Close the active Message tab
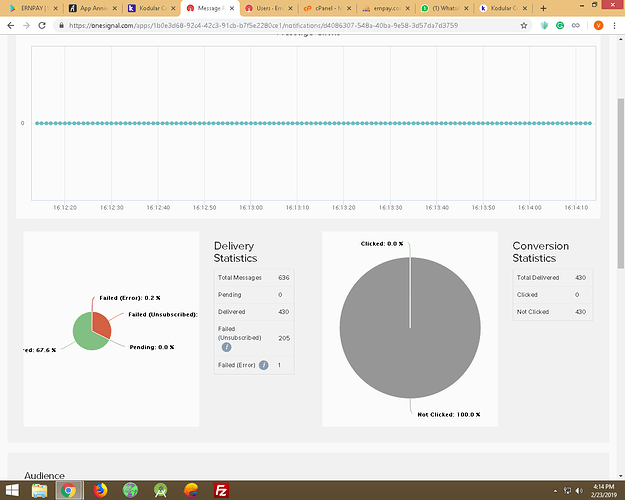The image size is (625, 500). (232, 8)
